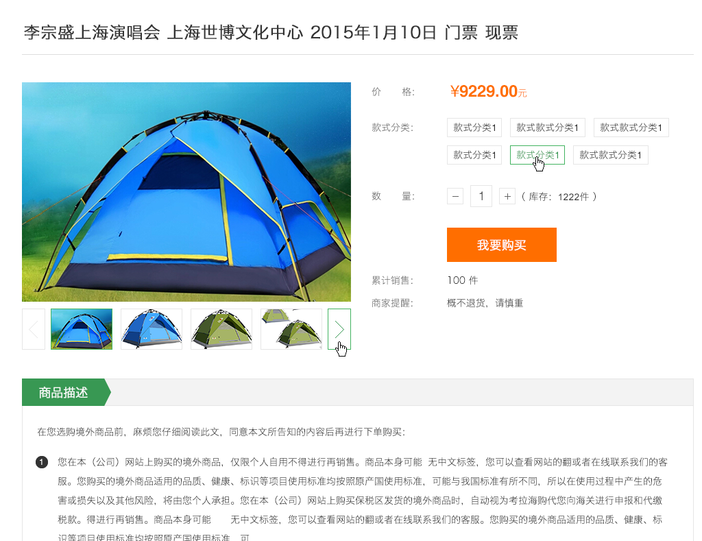Decrease quantity with the minus button
Image resolution: width=702 pixels, height=541 pixels.
pos(455,196)
